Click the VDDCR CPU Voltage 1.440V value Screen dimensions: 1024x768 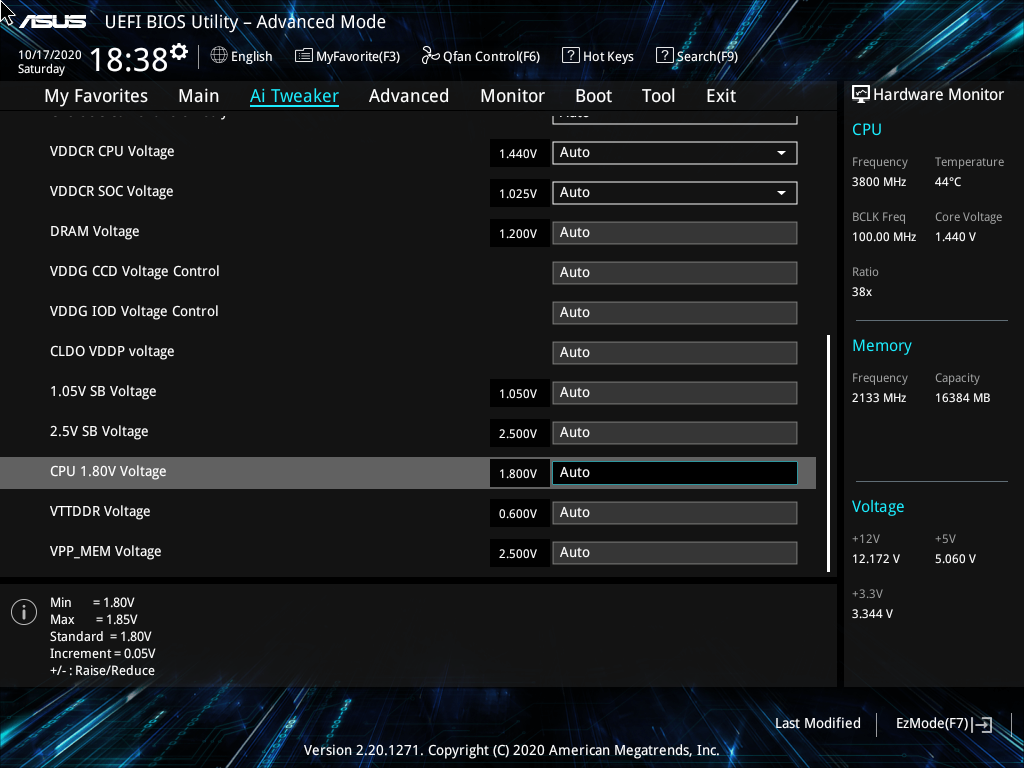518,154
